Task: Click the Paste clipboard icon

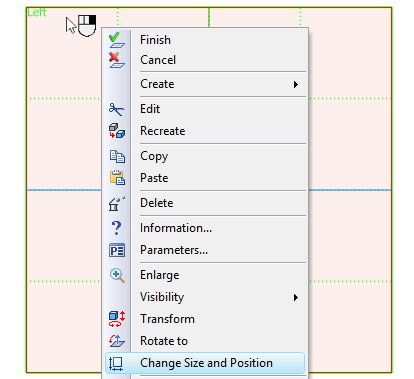Action: tap(117, 178)
